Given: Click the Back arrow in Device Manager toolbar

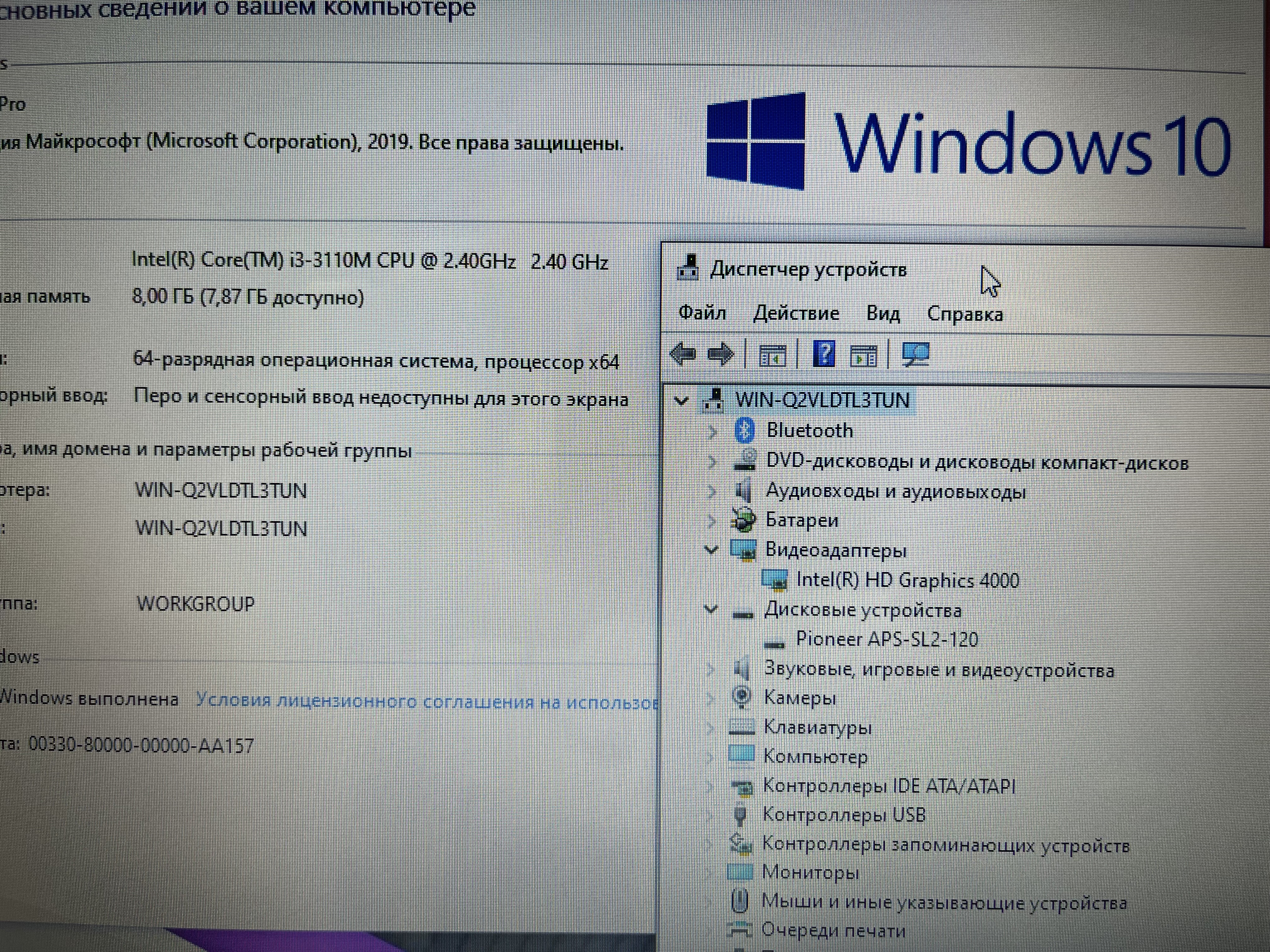Looking at the screenshot, I should 683,354.
